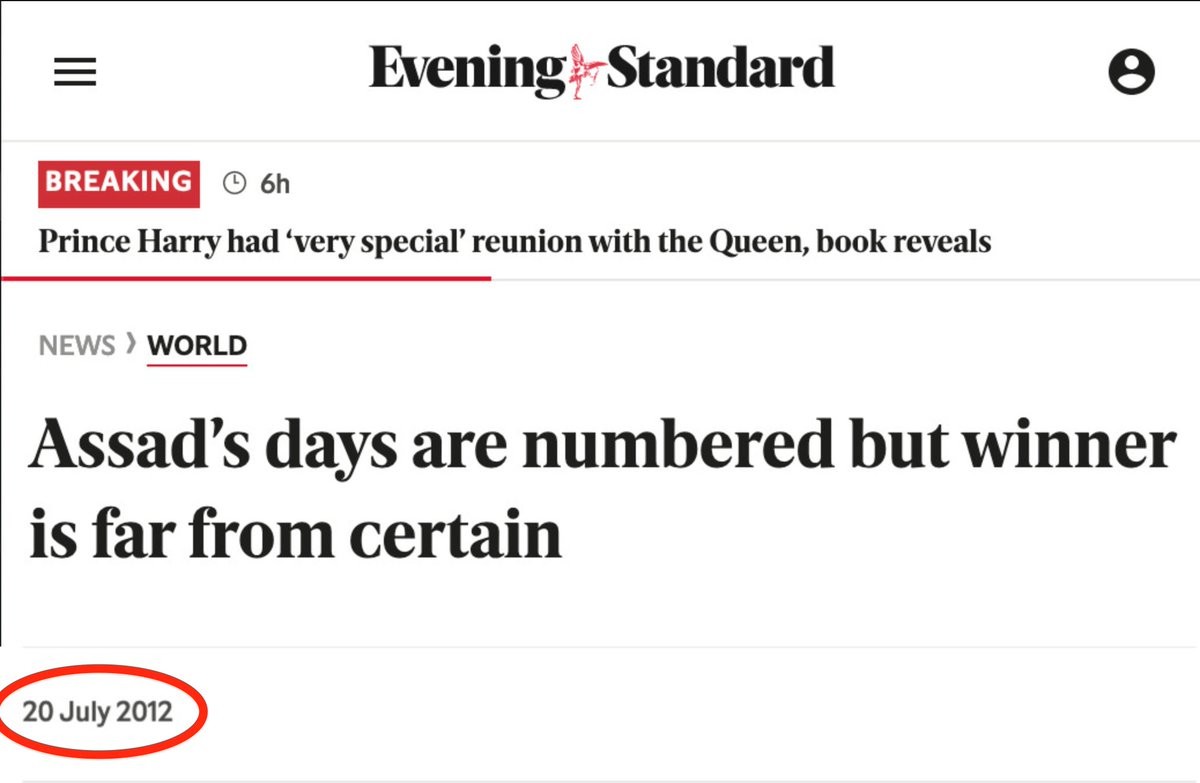Open the hamburger navigation menu
This screenshot has width=1200, height=783.
[x=75, y=73]
